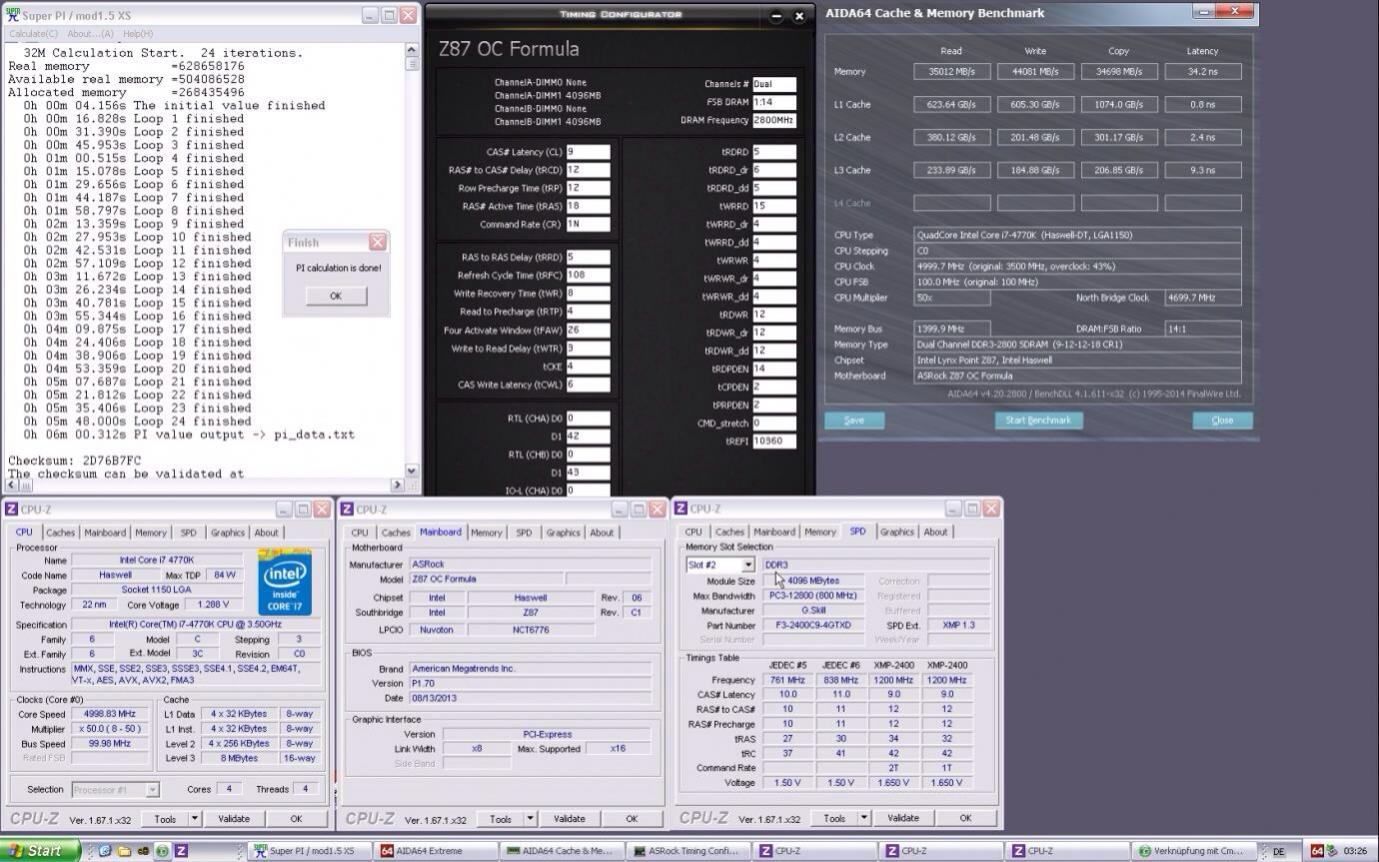1379x862 pixels.
Task: Switch to ASRock Timing Configurator taskbar item
Action: 690,851
